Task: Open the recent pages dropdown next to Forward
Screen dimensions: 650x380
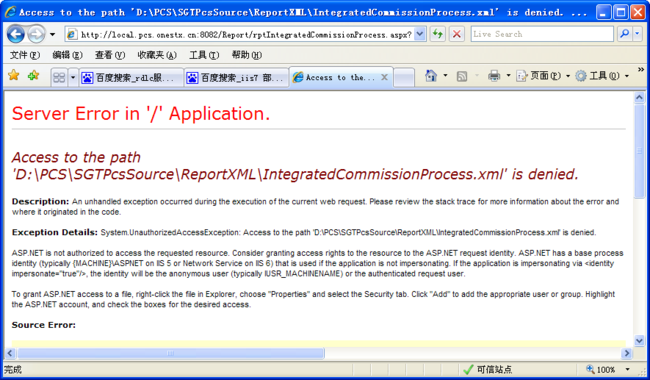Action: 52,34
